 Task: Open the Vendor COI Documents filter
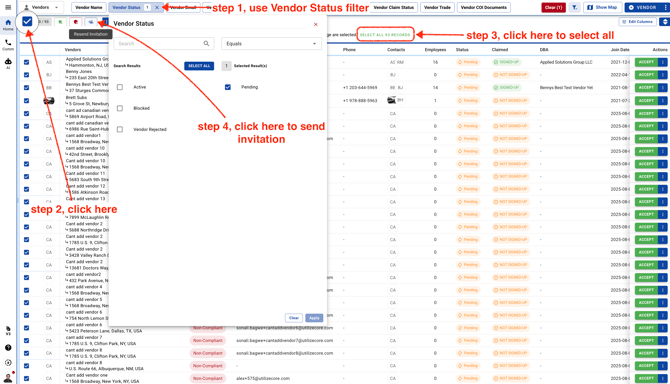point(484,7)
